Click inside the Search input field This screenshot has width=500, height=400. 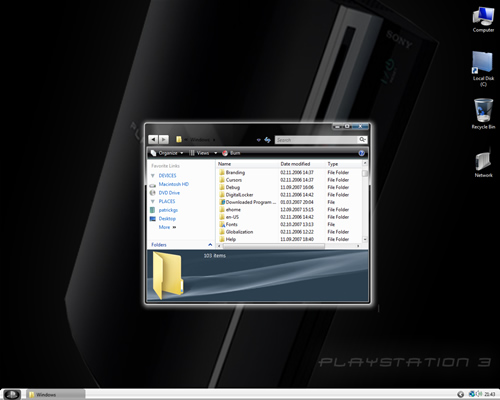click(316, 140)
